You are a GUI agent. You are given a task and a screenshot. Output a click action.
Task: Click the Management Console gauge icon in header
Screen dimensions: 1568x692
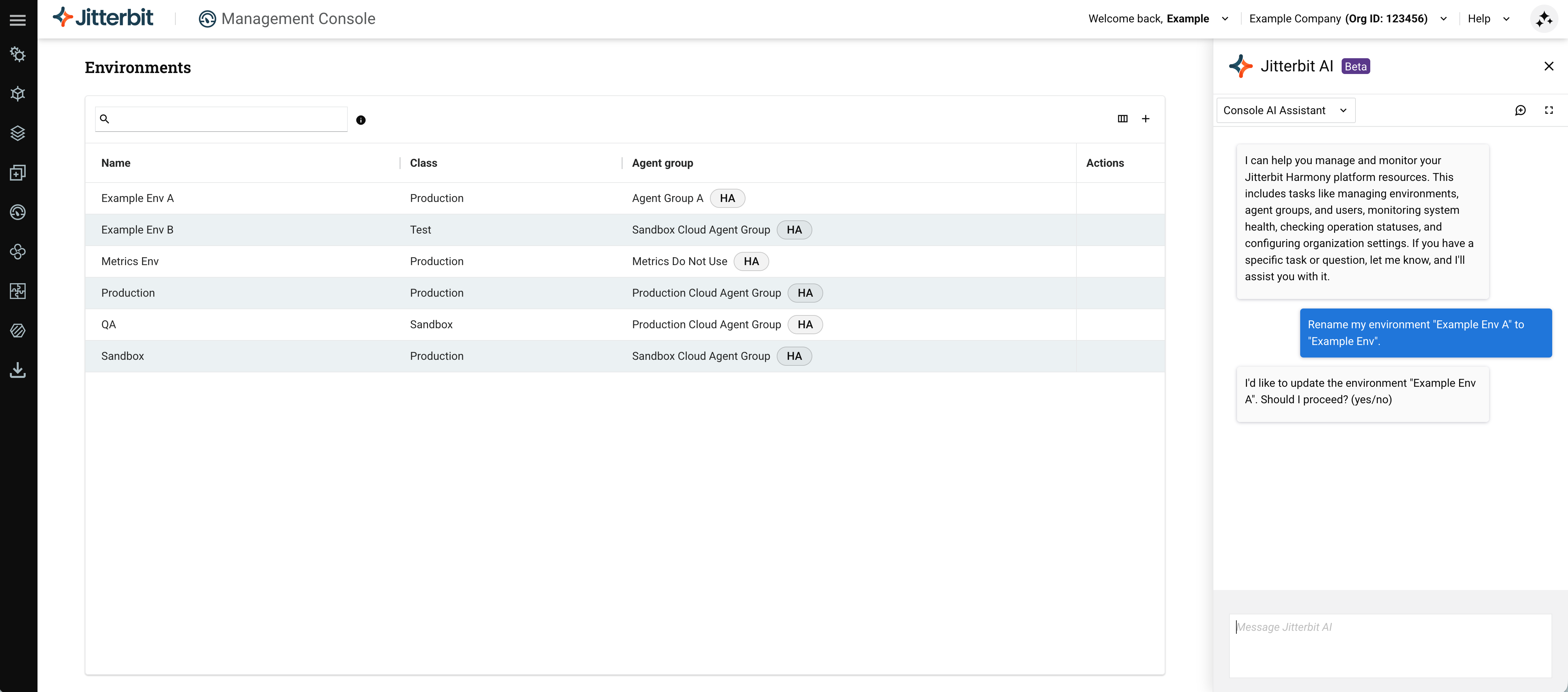click(x=207, y=19)
